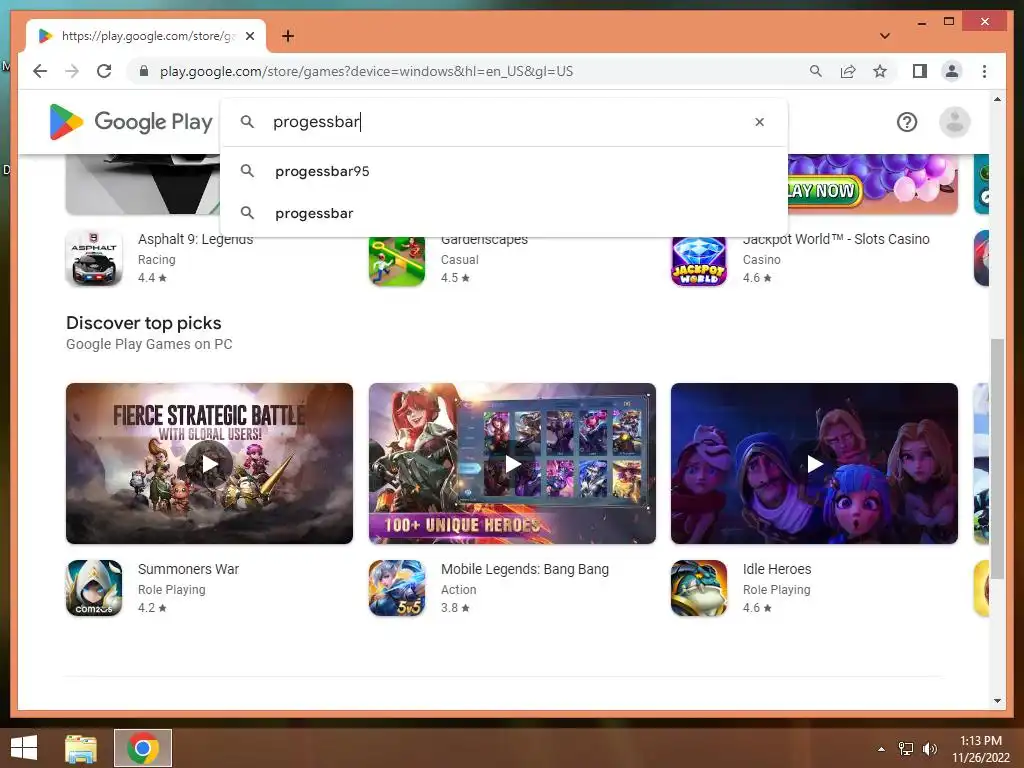
Task: Open Jackpot World – Slots Casino title
Action: pos(836,240)
